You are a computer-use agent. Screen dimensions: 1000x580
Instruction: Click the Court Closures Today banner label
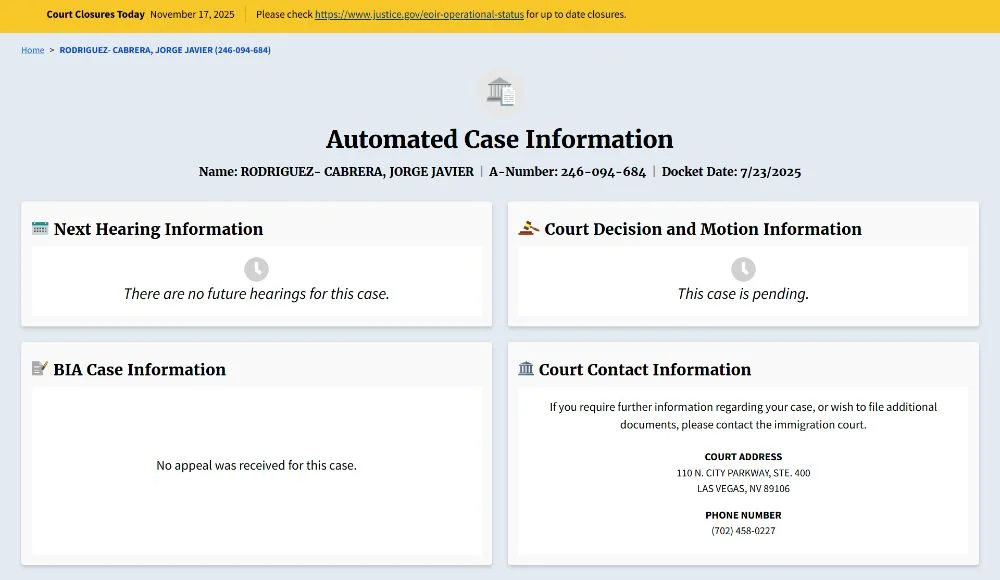pyautogui.click(x=96, y=15)
